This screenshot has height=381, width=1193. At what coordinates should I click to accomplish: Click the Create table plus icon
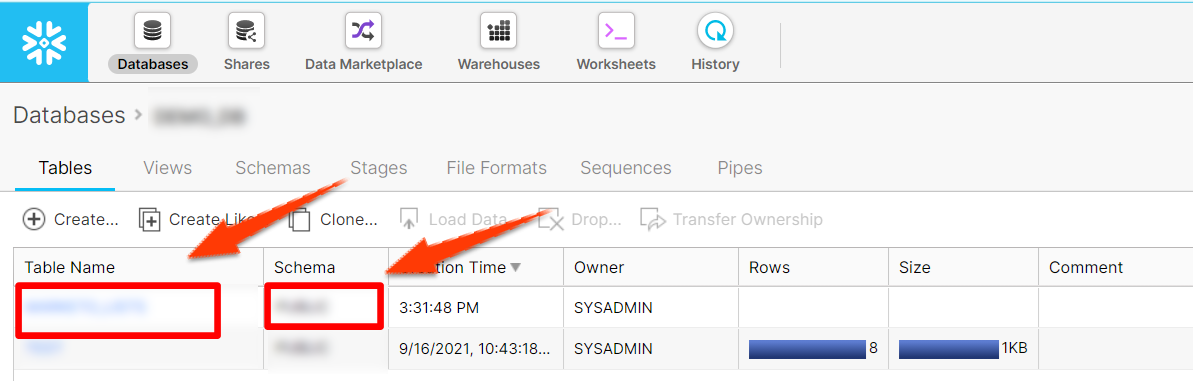[x=33, y=220]
